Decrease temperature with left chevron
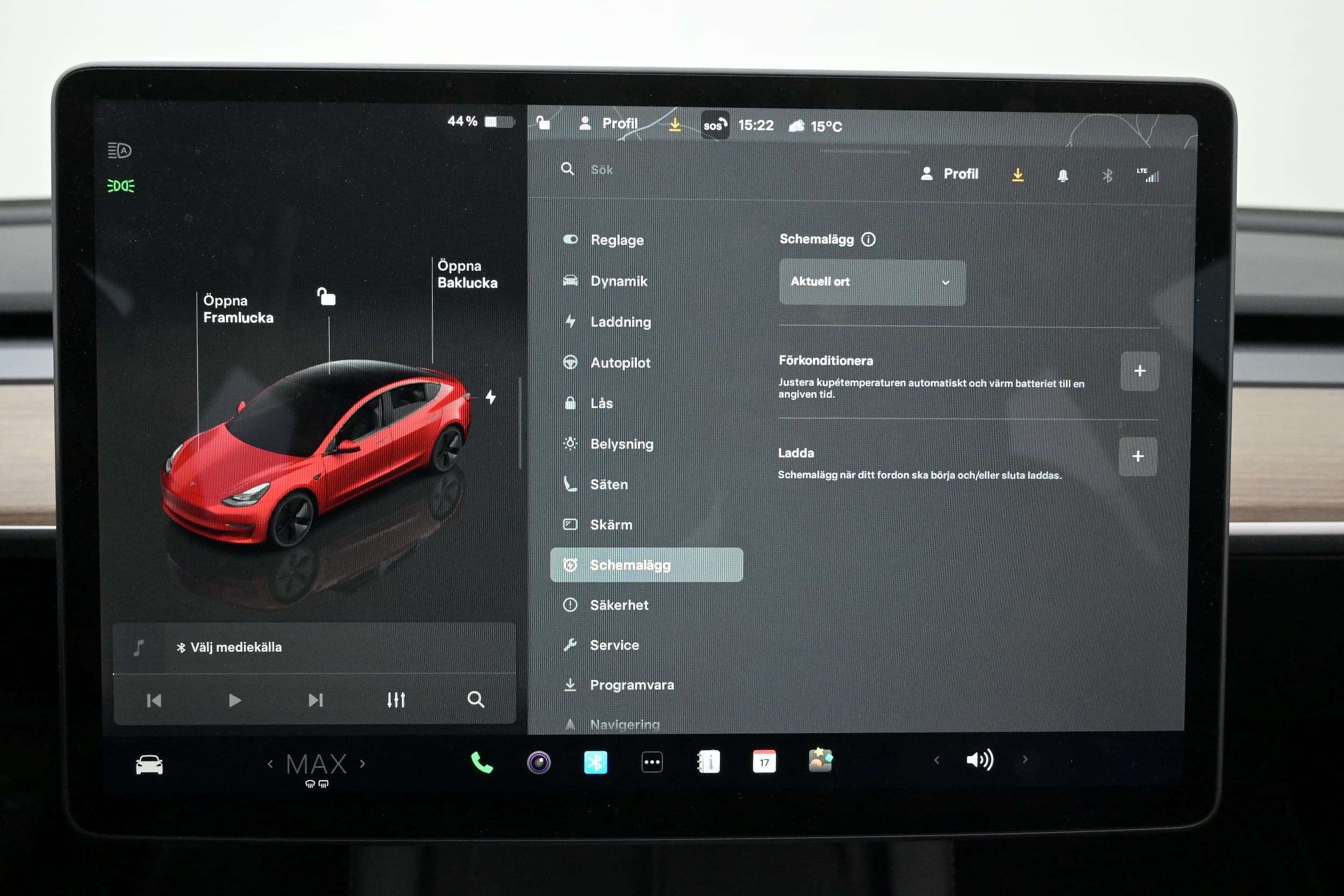 click(x=270, y=764)
